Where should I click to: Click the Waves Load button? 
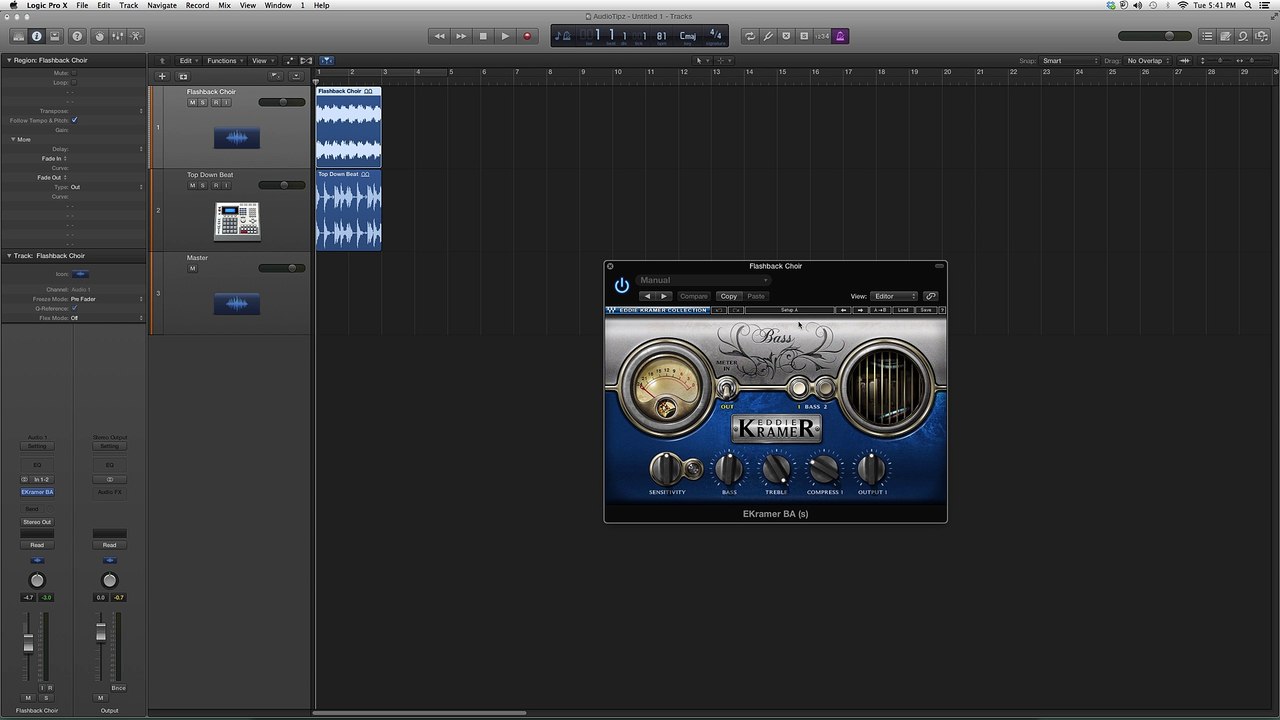[x=903, y=310]
